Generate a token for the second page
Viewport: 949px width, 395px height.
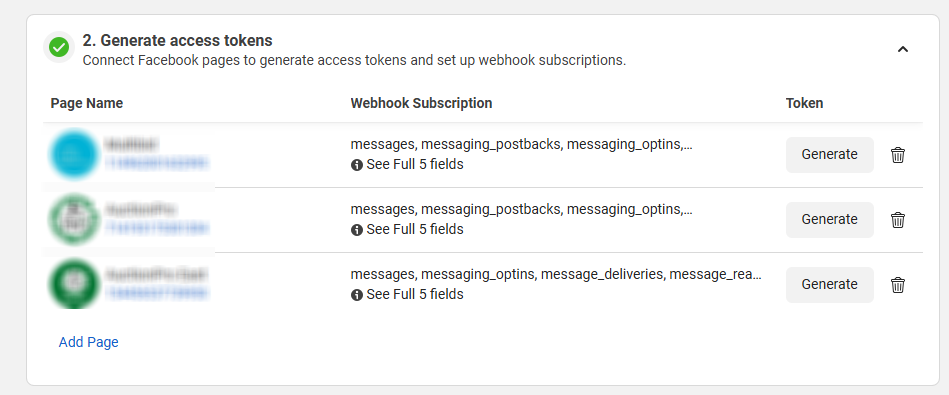tap(830, 220)
